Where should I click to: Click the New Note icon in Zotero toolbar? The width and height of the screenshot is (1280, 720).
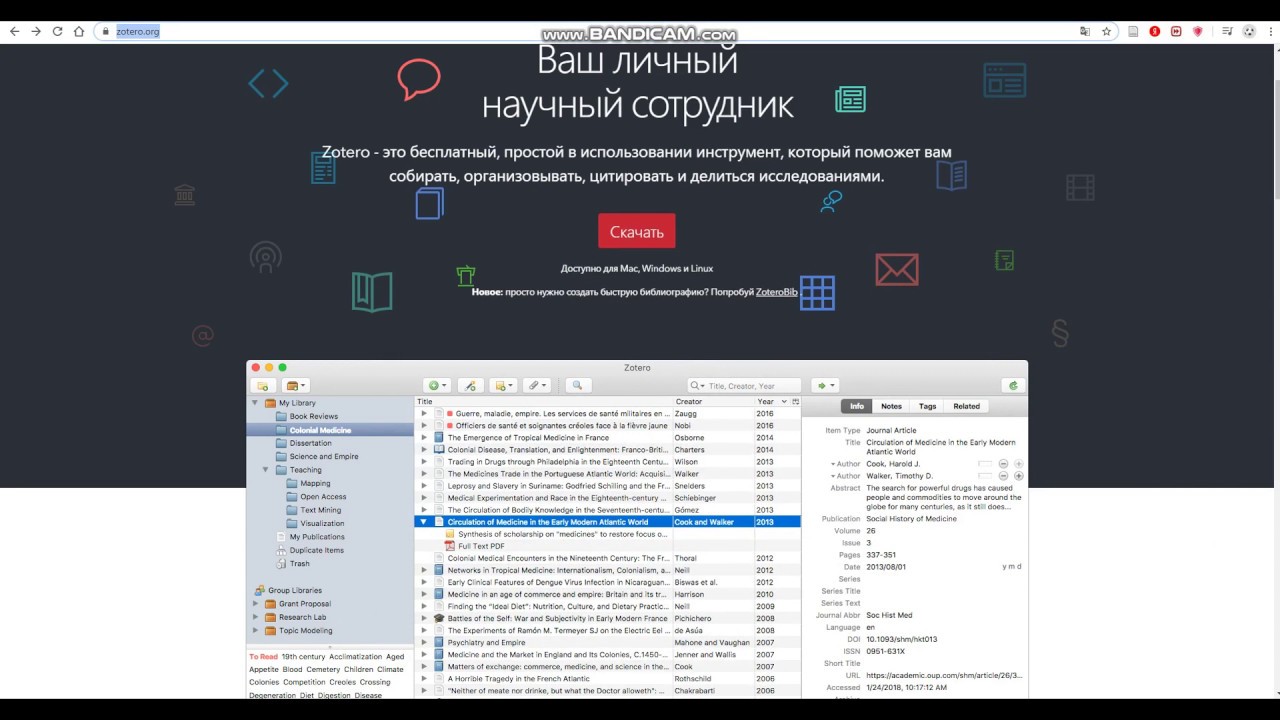coord(503,385)
